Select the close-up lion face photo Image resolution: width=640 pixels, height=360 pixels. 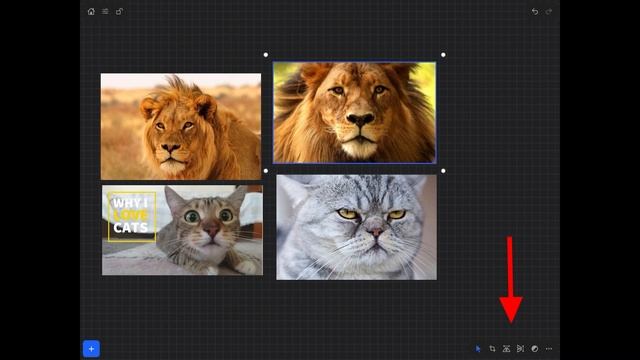coord(354,113)
